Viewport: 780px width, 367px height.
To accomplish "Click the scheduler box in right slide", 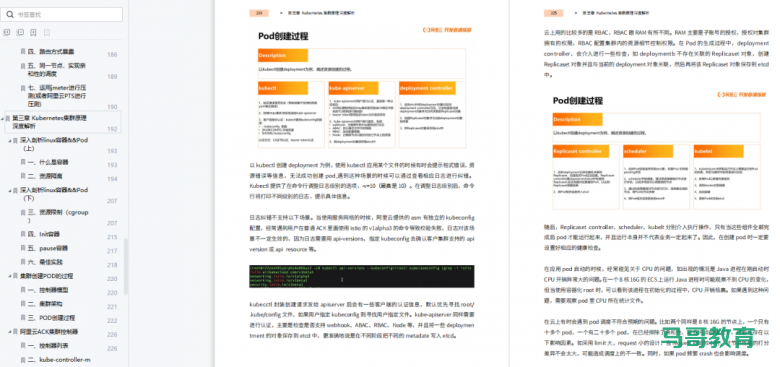I will [x=657, y=177].
